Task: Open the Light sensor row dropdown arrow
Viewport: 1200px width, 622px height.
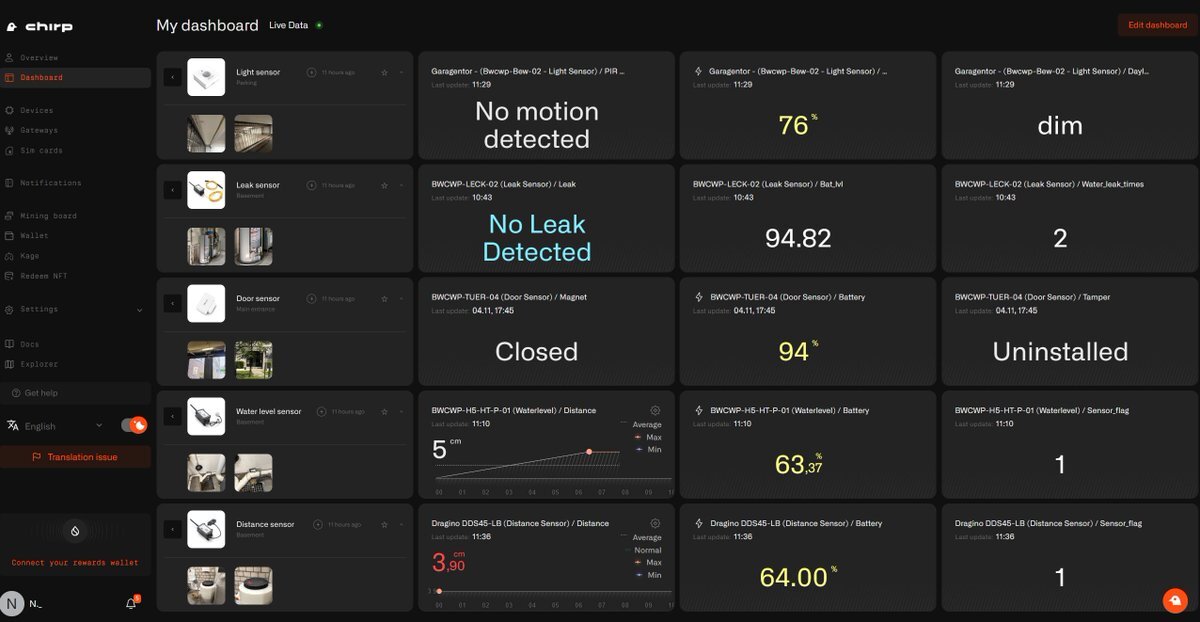Action: click(401, 72)
